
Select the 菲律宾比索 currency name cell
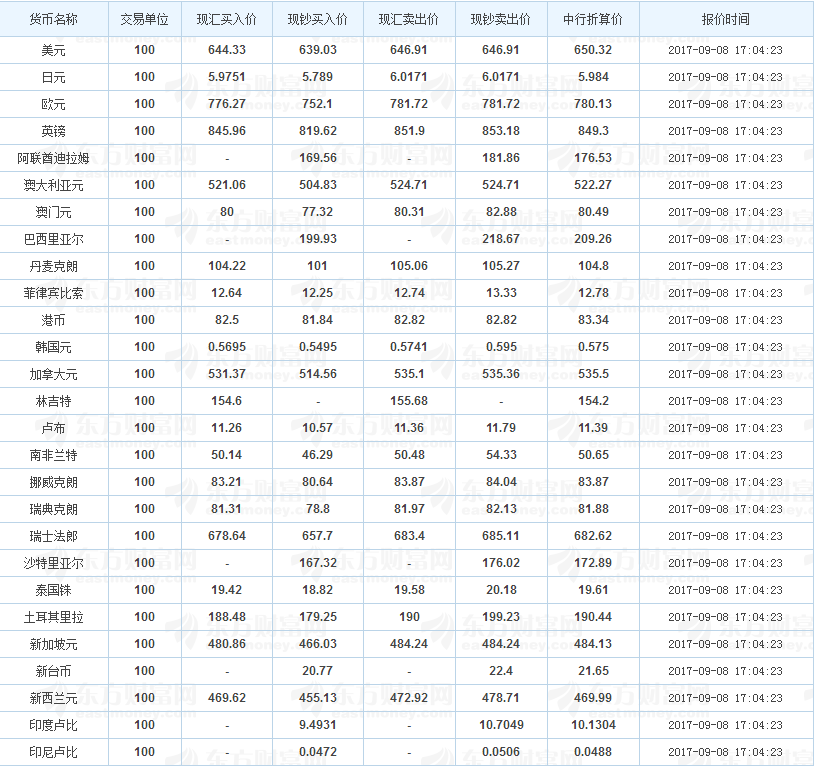click(x=54, y=294)
